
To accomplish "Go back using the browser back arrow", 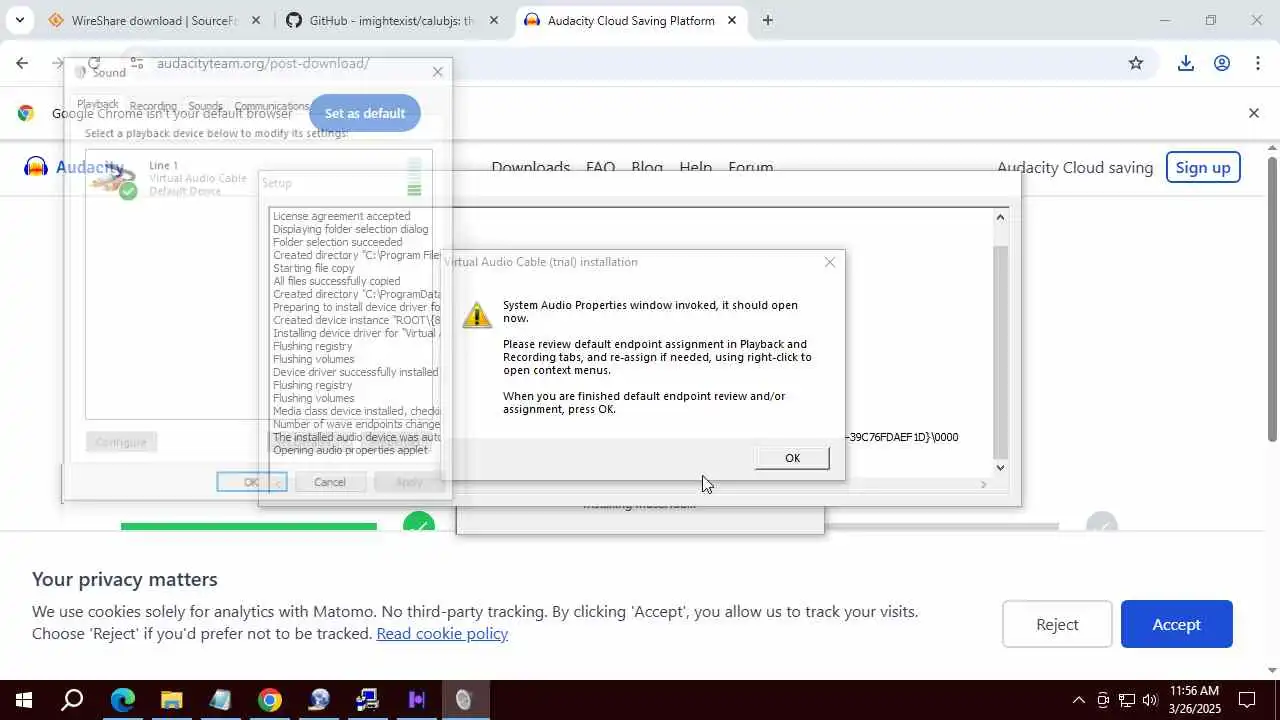I will (22, 63).
